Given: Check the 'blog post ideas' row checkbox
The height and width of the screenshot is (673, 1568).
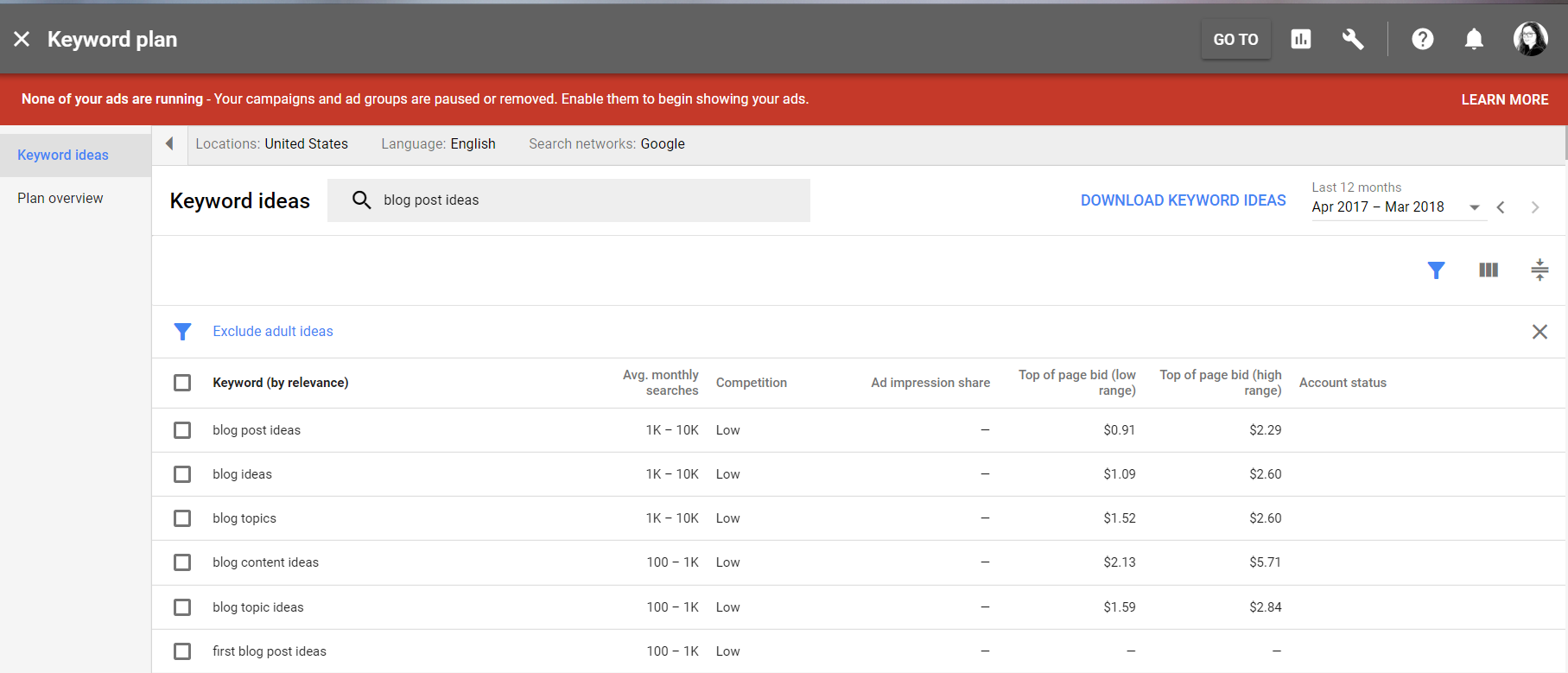Looking at the screenshot, I should point(182,430).
